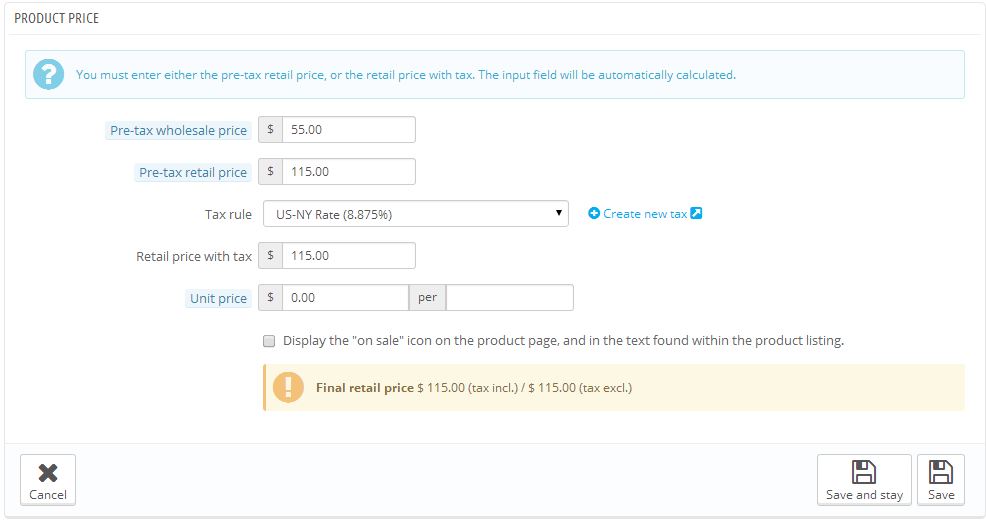Open the Create new tax link
This screenshot has height=528, width=986.
click(x=645, y=213)
